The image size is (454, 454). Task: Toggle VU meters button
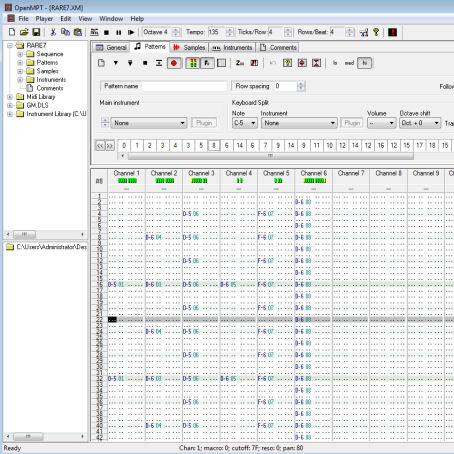[x=193, y=63]
